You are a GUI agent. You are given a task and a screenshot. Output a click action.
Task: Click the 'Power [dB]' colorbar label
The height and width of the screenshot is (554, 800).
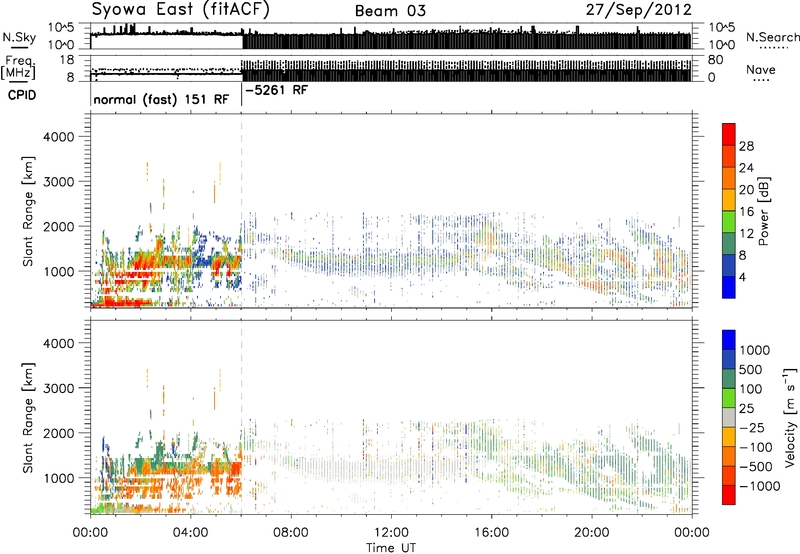pyautogui.click(x=764, y=211)
